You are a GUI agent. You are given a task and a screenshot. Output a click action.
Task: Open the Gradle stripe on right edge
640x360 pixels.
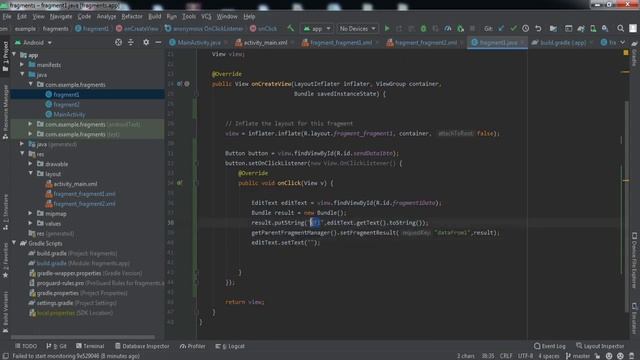634,54
